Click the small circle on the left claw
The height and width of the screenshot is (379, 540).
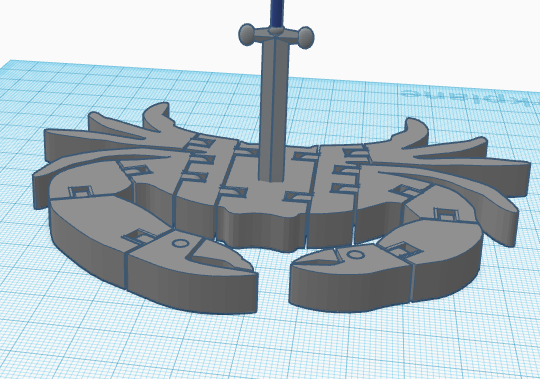pyautogui.click(x=180, y=243)
